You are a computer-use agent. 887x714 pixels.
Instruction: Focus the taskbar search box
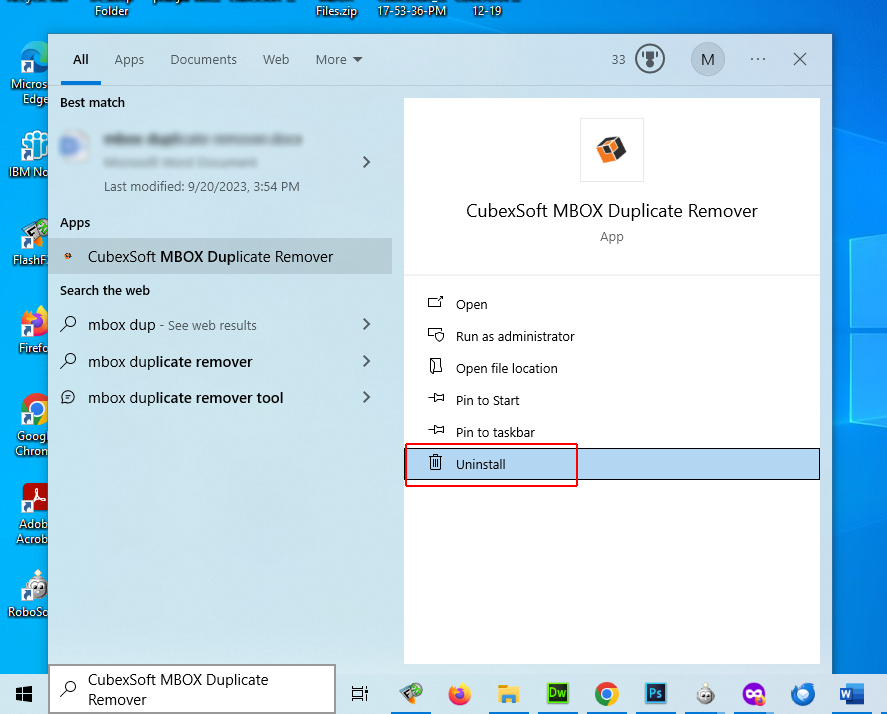[x=192, y=689]
